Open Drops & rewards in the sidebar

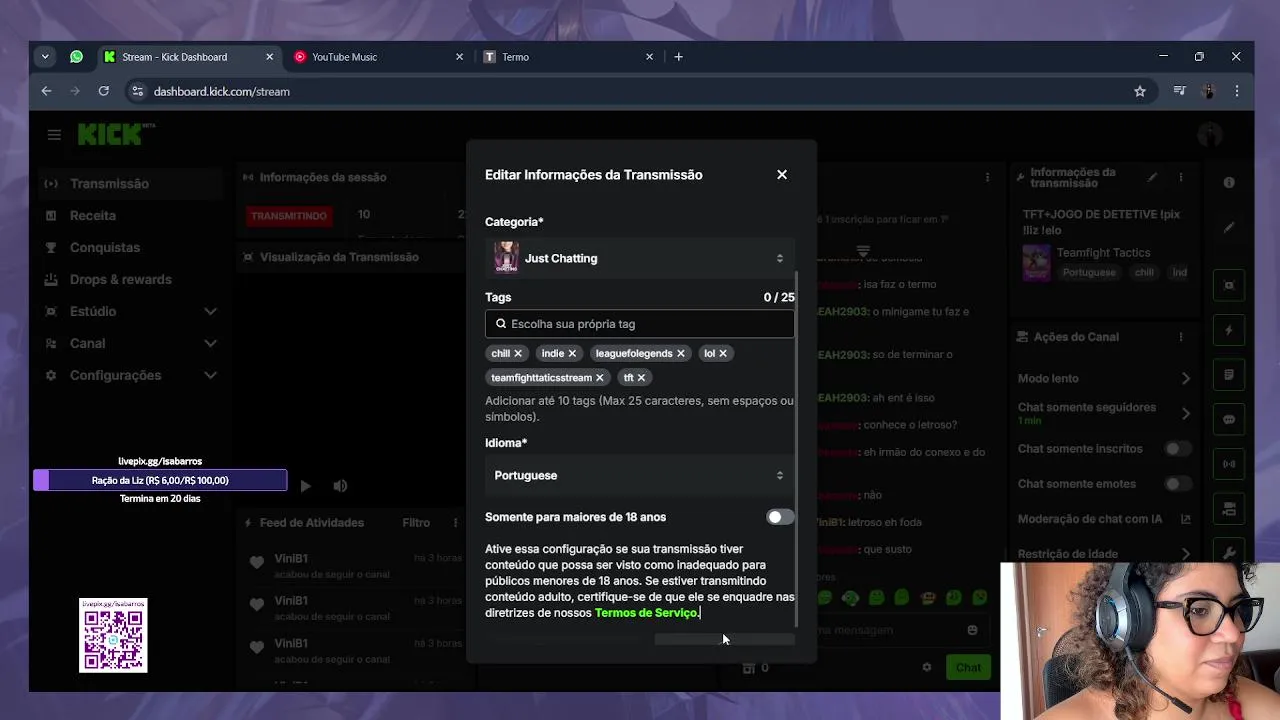pos(121,279)
